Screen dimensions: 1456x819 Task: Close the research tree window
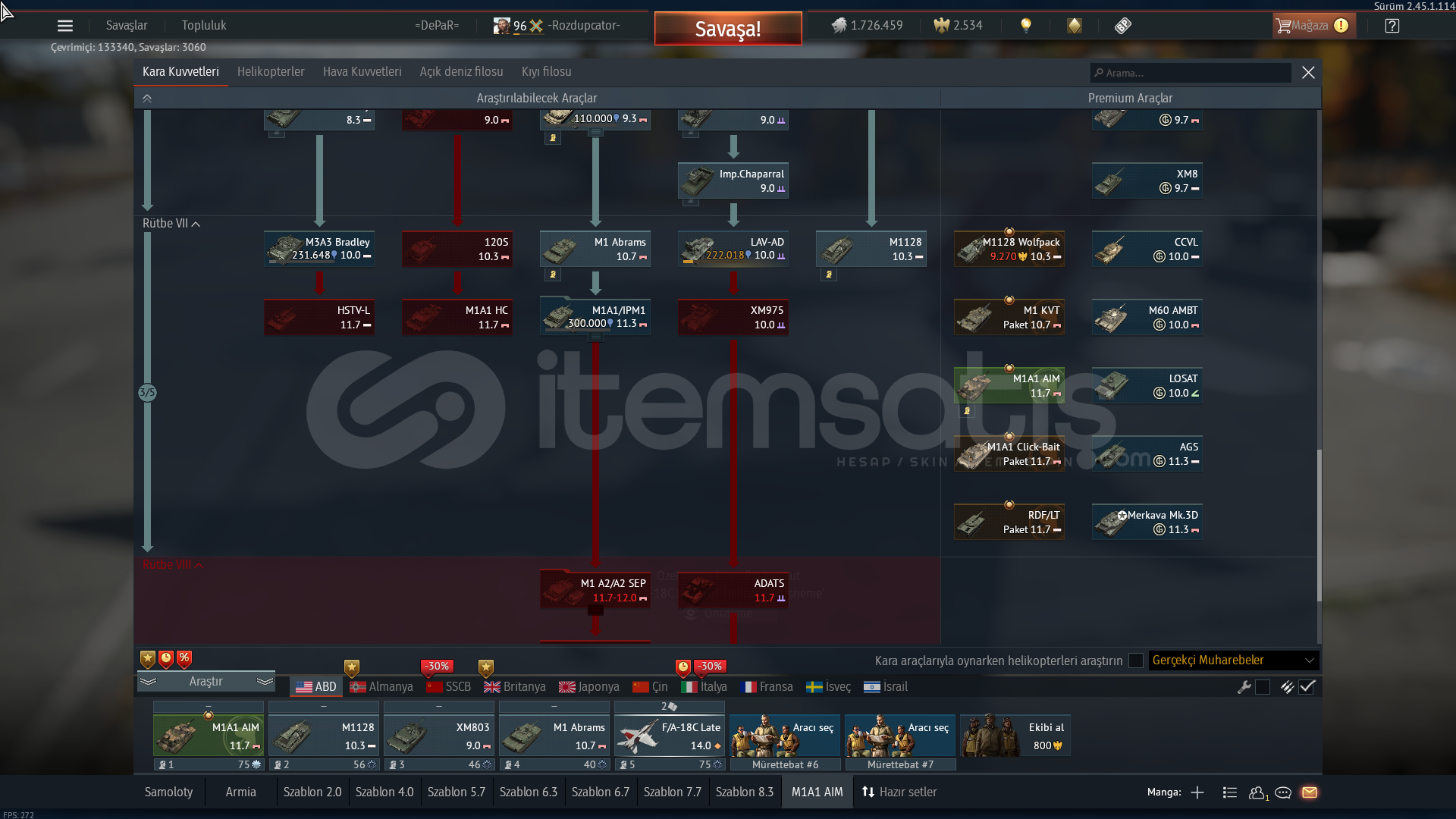pyautogui.click(x=1308, y=73)
